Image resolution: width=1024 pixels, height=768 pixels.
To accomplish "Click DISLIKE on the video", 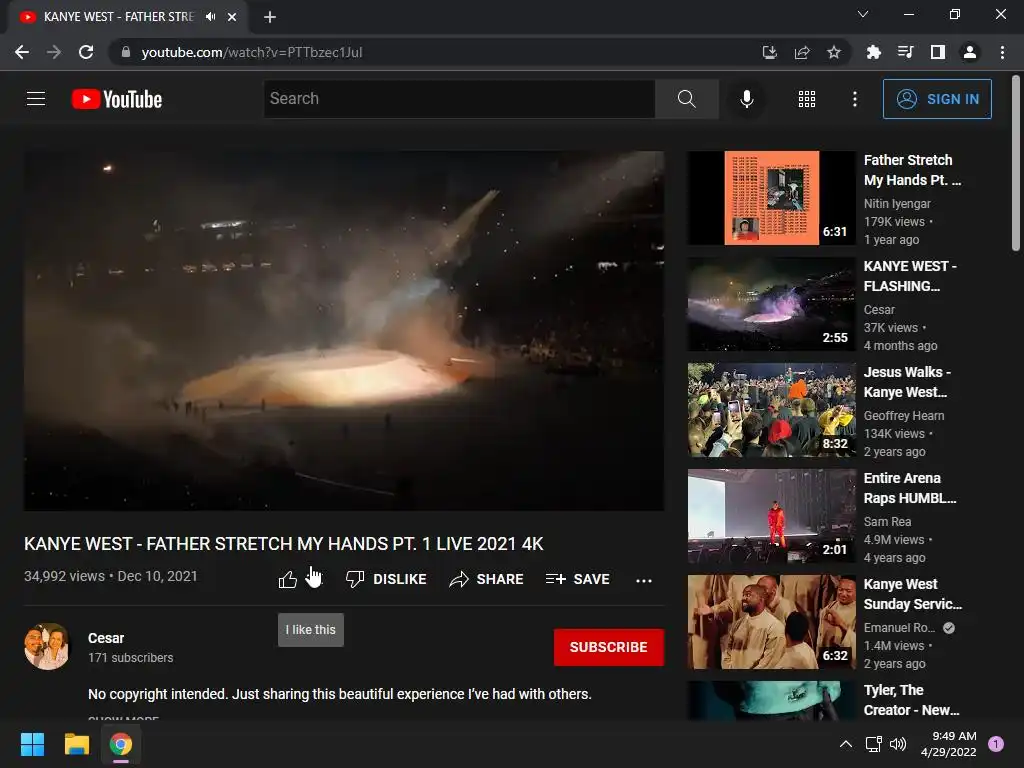I will pos(386,579).
